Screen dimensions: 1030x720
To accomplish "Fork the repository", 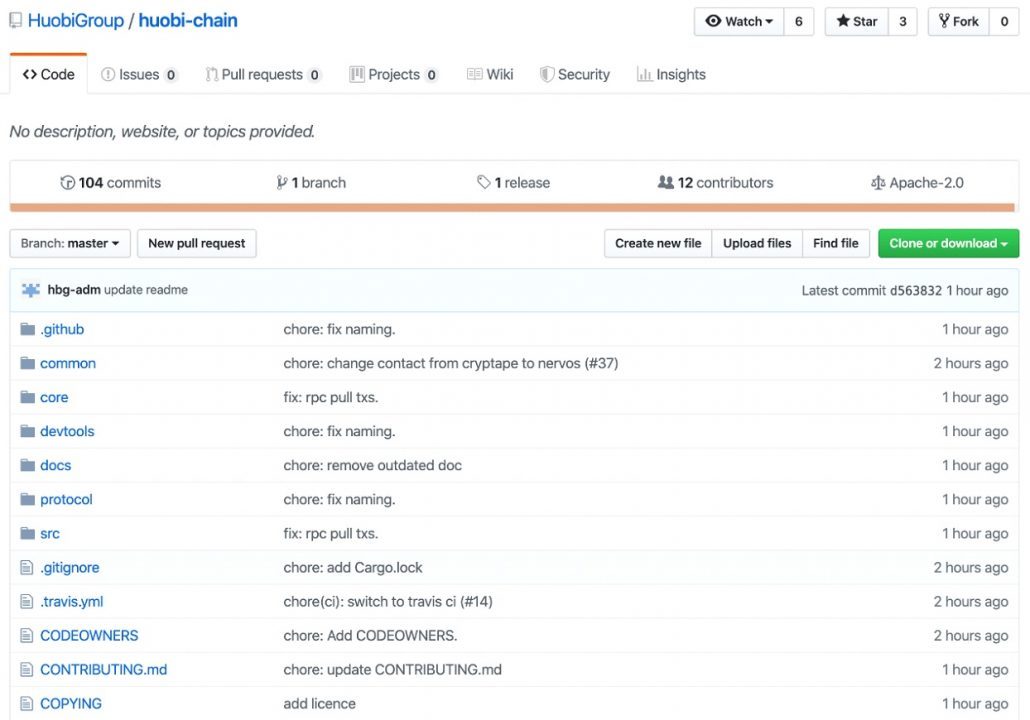I will pos(959,22).
